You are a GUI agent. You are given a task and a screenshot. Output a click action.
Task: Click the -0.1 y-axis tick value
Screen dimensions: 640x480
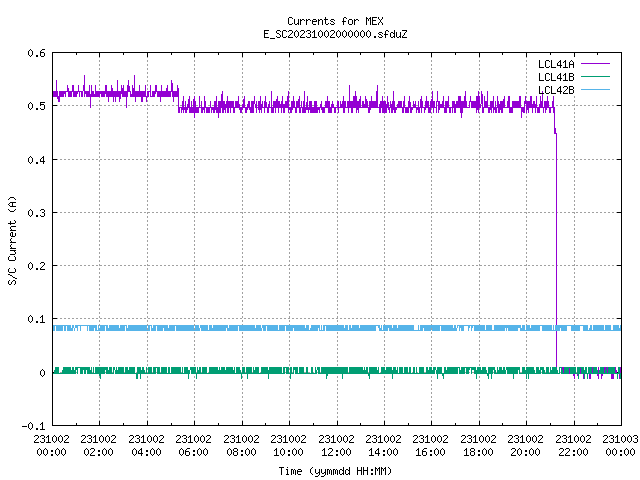(x=33, y=426)
